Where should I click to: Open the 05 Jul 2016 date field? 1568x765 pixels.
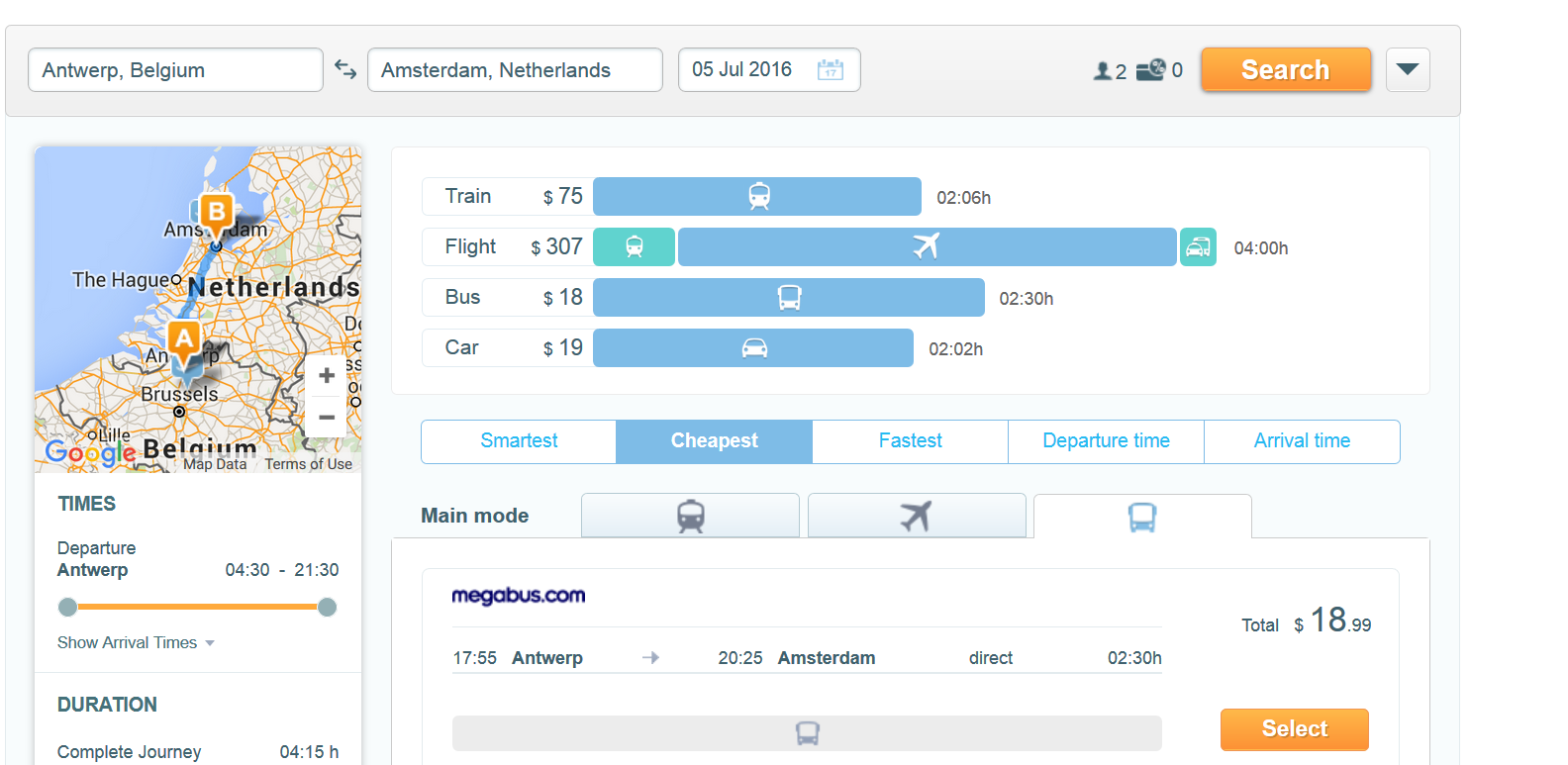tap(742, 69)
